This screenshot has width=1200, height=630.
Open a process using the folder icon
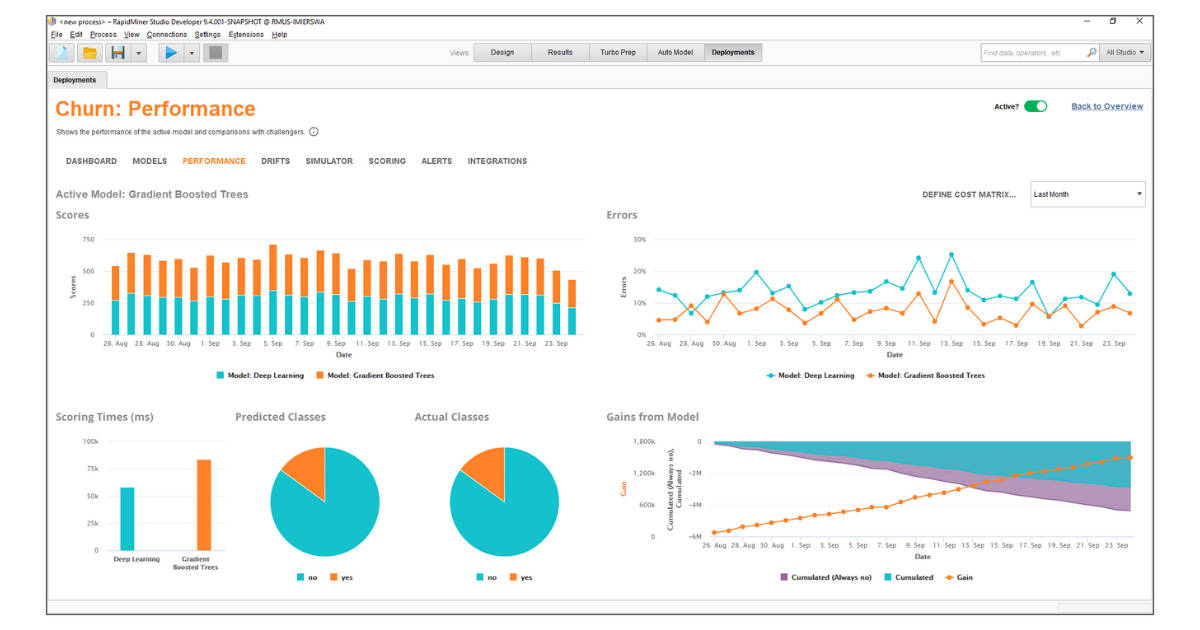tap(87, 53)
